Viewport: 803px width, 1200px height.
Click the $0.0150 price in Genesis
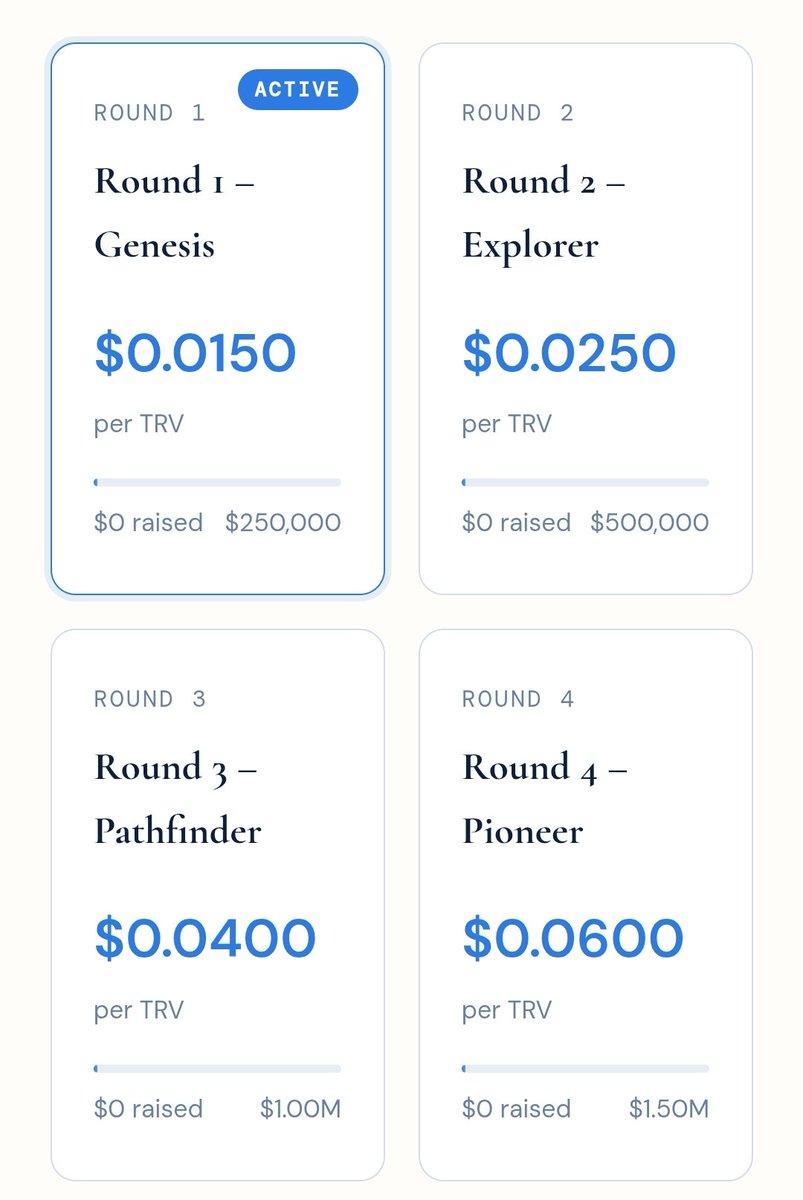[x=195, y=353]
